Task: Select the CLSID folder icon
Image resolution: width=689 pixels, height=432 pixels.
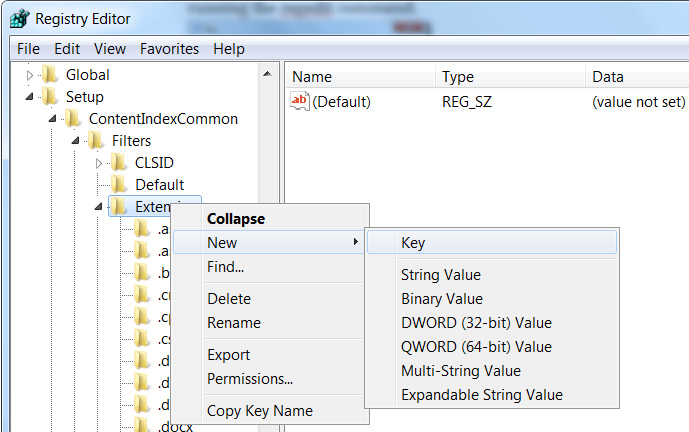Action: 119,163
